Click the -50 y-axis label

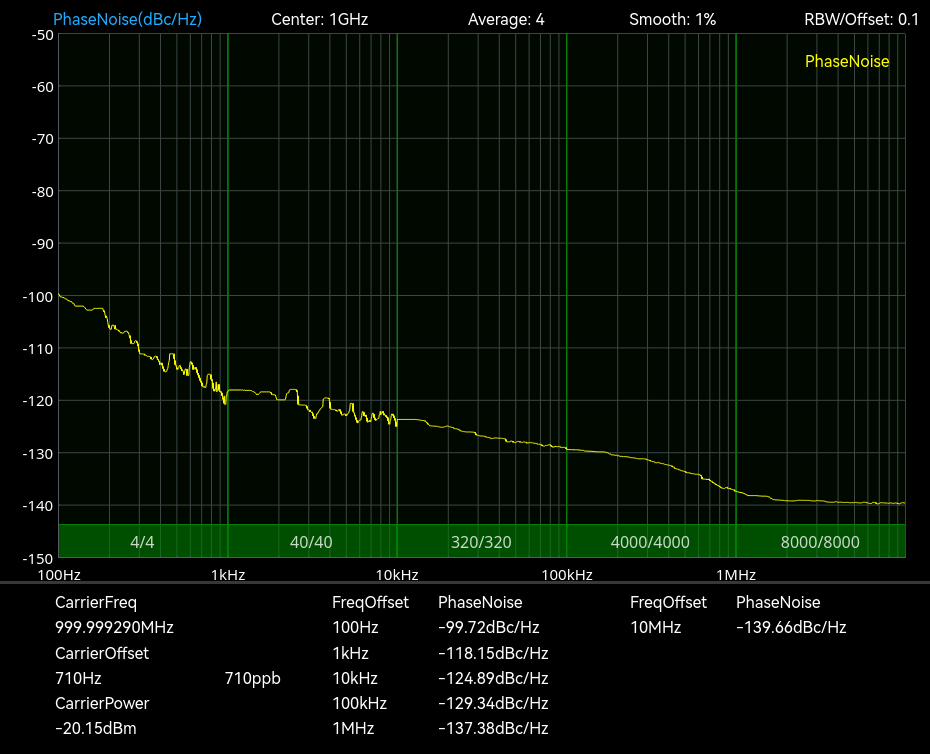42,35
